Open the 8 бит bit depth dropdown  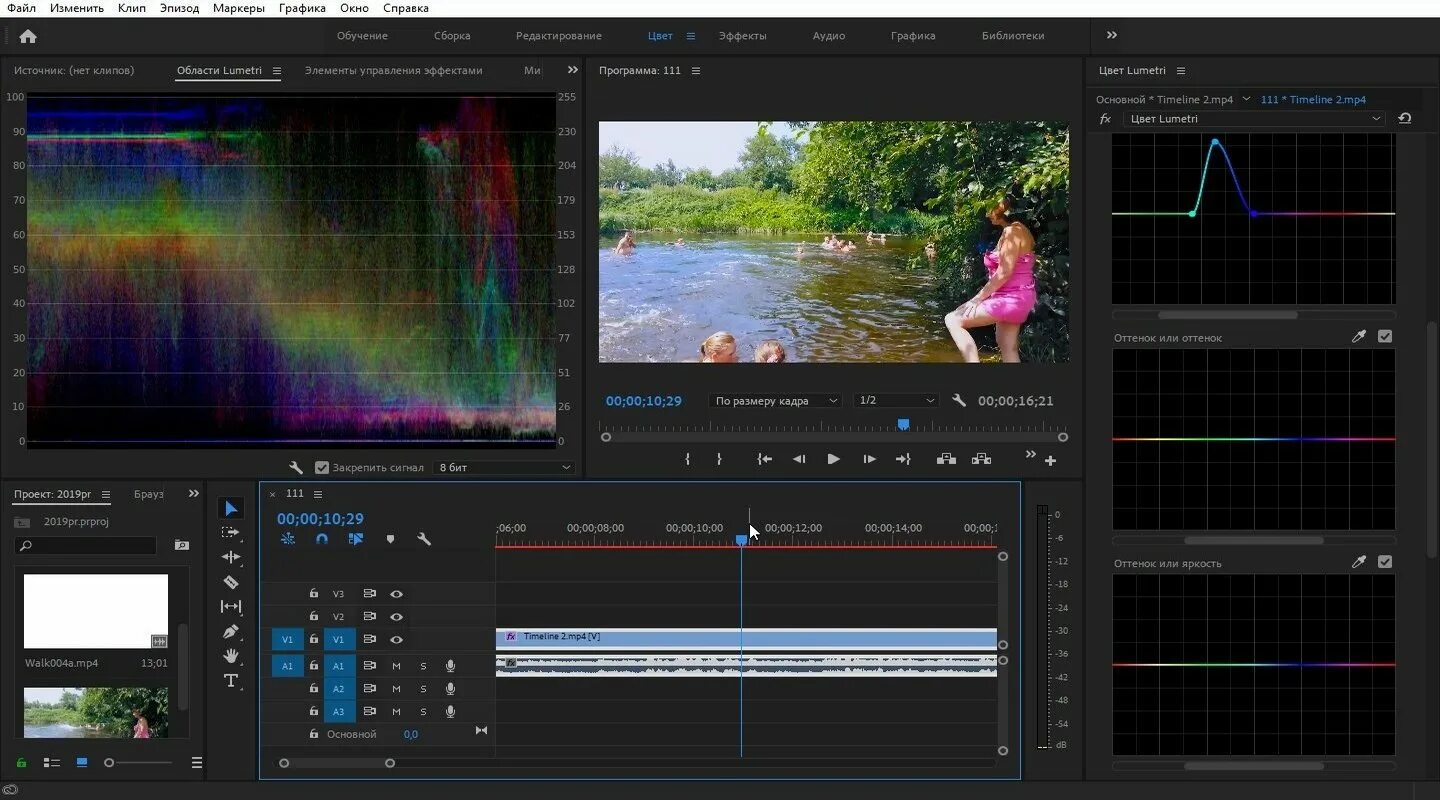(x=504, y=467)
